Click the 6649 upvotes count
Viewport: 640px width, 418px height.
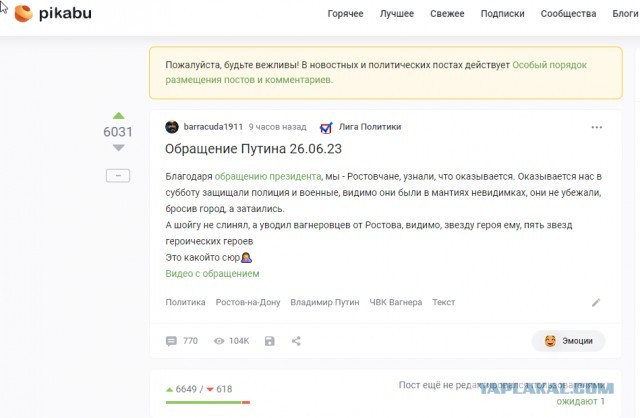coord(186,389)
